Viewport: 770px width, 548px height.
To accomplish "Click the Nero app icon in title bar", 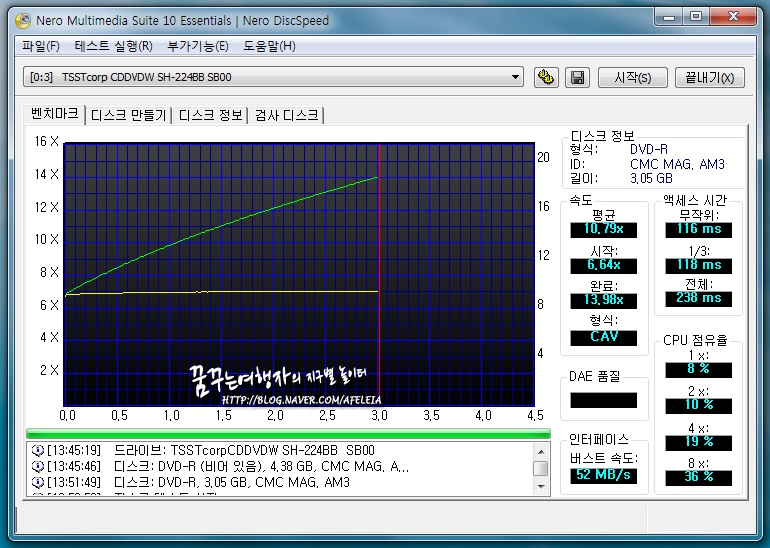I will tap(23, 21).
